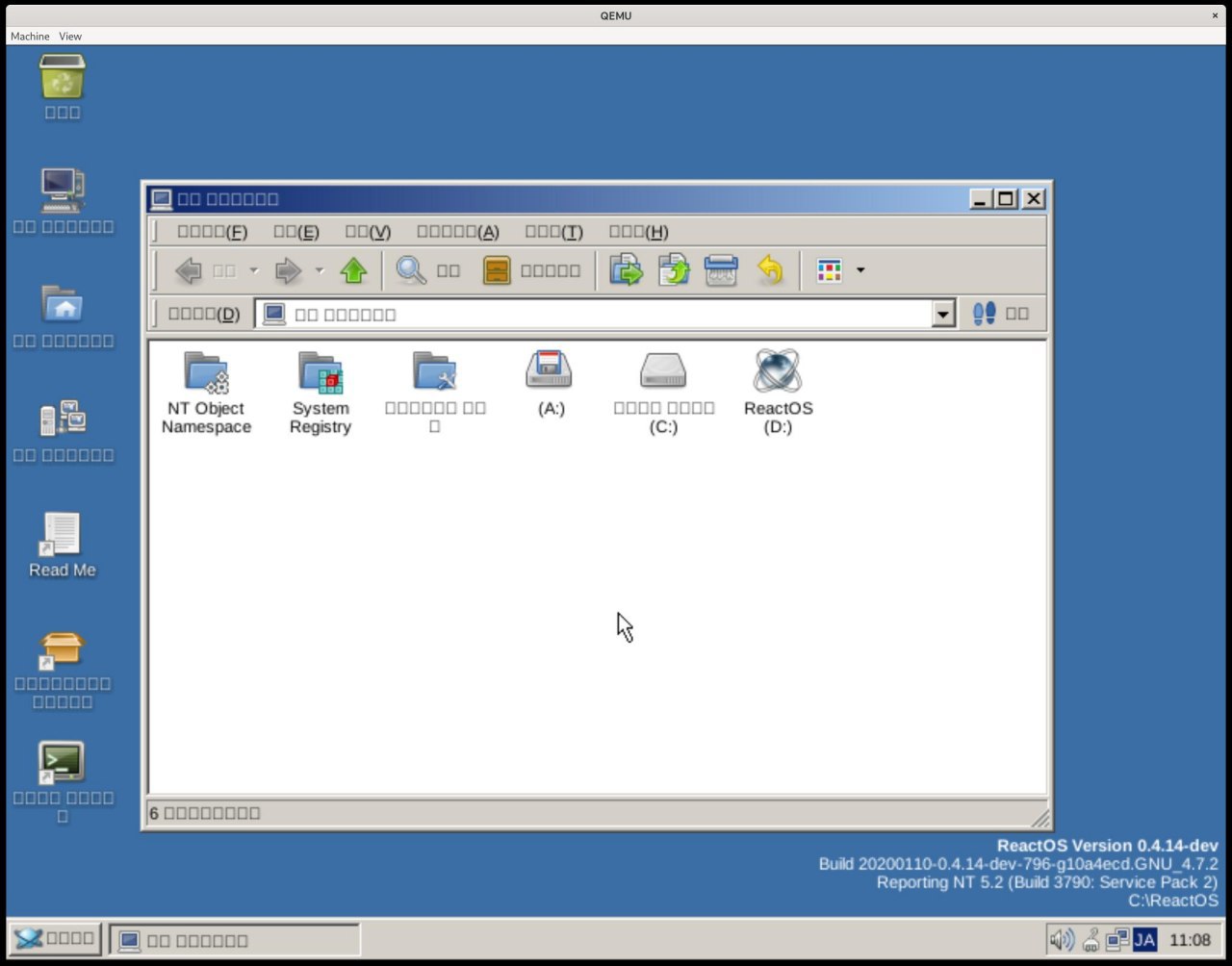Viewport: 1232px width, 966px height.
Task: Open the menu marked (E)
Action: pos(296,232)
